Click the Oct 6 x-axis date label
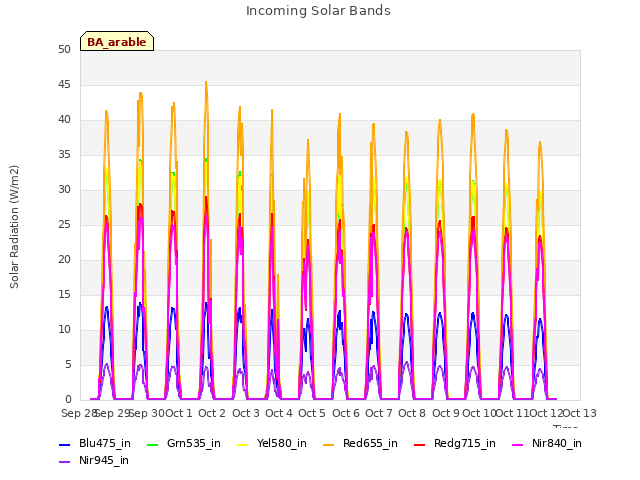The height and width of the screenshot is (480, 640). pos(346,413)
